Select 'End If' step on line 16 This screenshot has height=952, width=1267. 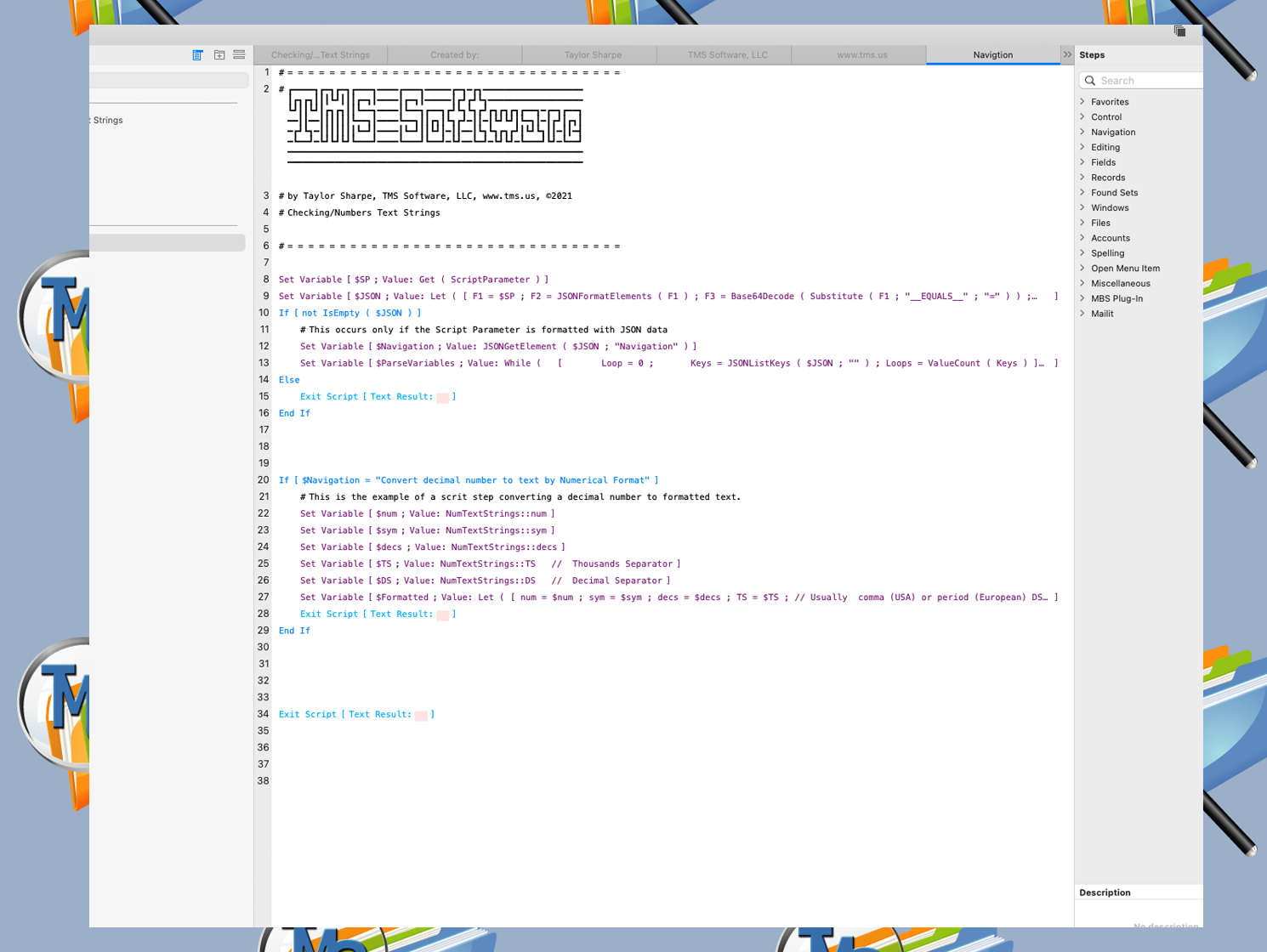(294, 414)
